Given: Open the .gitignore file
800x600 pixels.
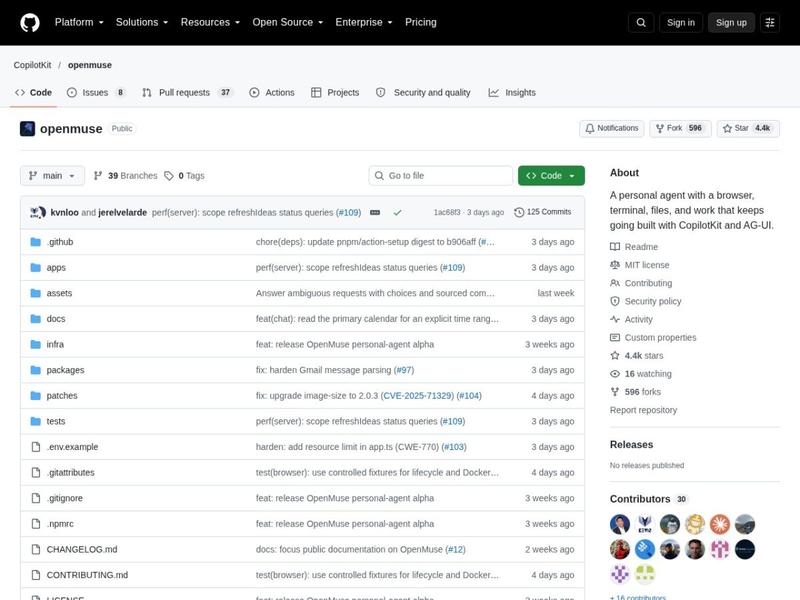Looking at the screenshot, I should (x=64, y=498).
